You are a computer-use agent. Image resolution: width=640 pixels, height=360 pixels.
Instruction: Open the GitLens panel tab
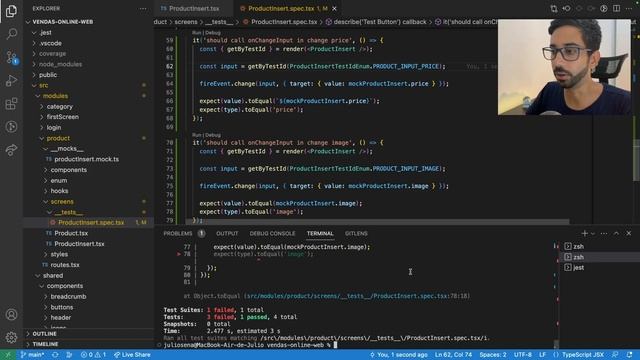356,233
